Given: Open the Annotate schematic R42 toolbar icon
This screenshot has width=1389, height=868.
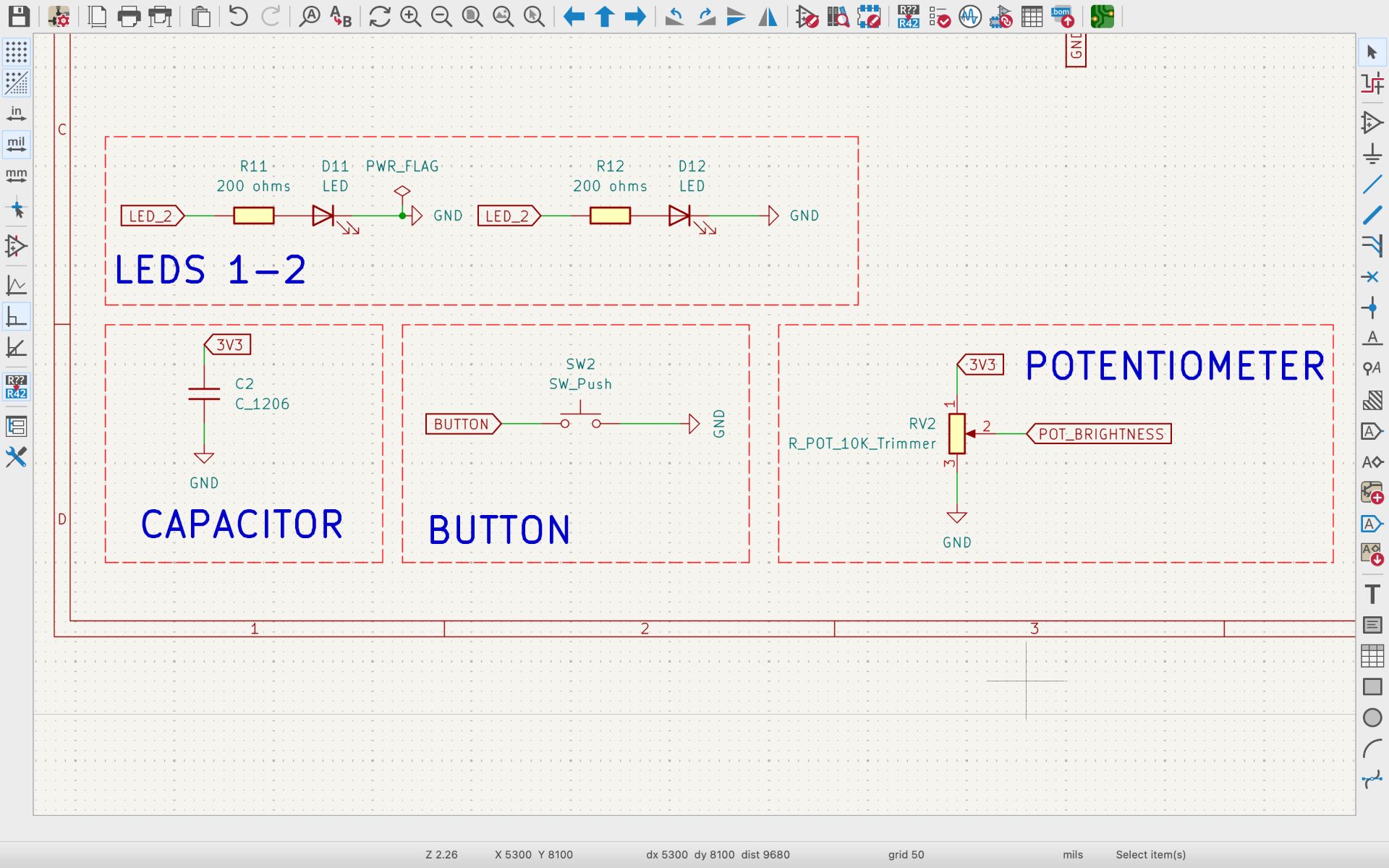Looking at the screenshot, I should (x=908, y=16).
